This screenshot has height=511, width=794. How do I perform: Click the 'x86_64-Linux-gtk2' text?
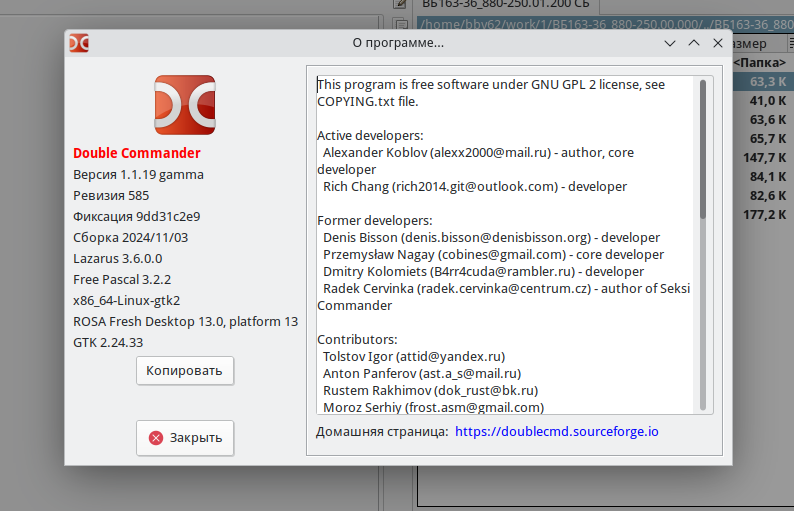(127, 301)
